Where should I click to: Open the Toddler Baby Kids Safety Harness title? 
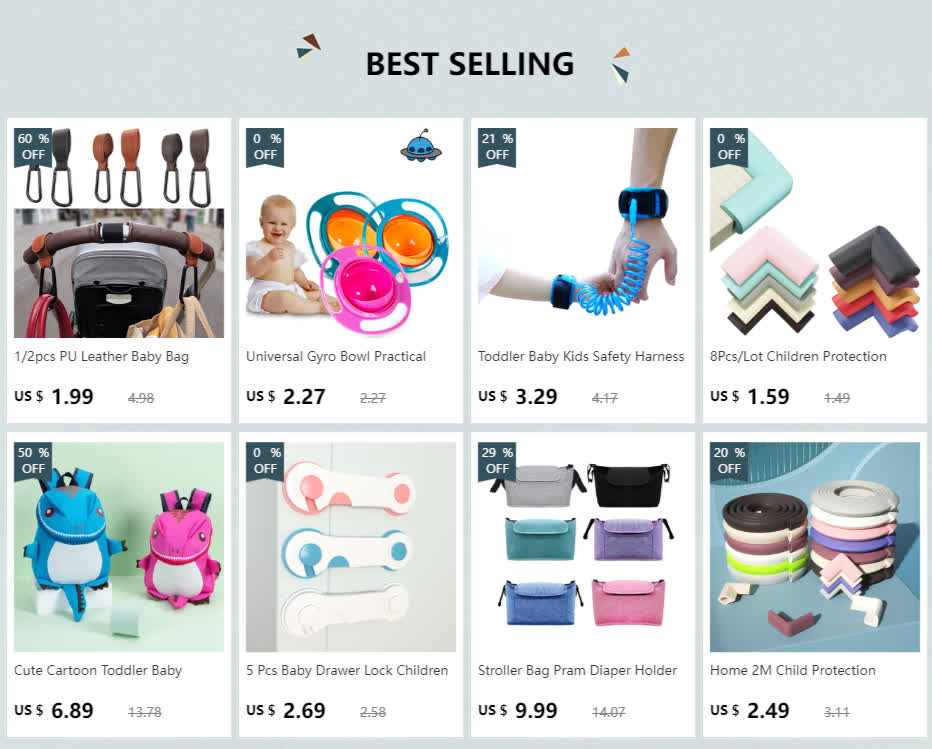(581, 356)
